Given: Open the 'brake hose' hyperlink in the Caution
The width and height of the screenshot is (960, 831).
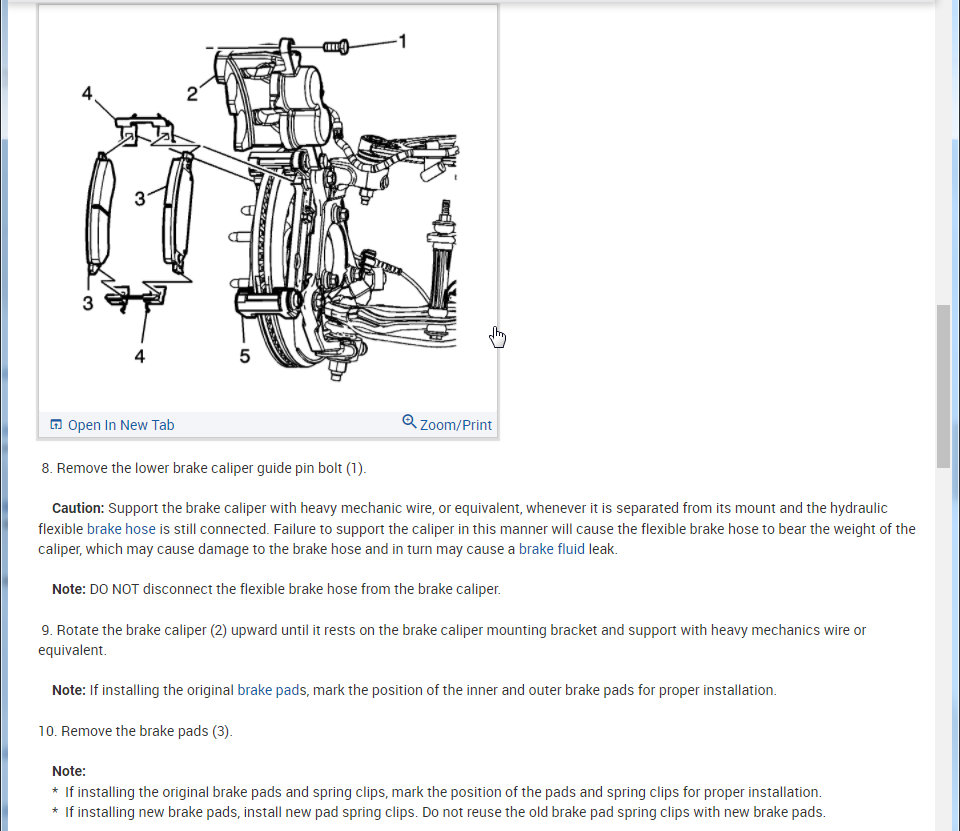Looking at the screenshot, I should coord(121,529).
